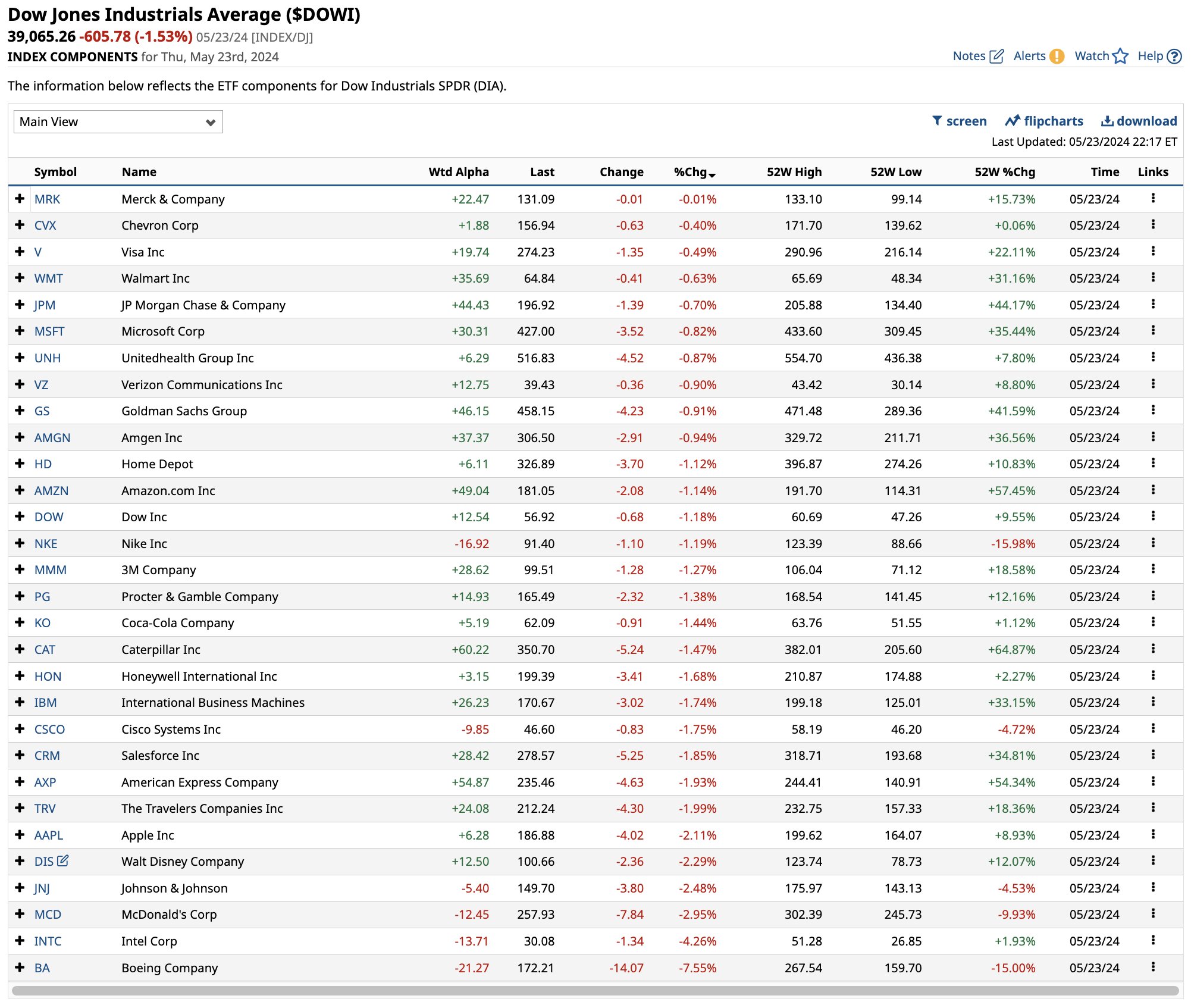Open links menu for Visa Inc row

pos(1153,251)
